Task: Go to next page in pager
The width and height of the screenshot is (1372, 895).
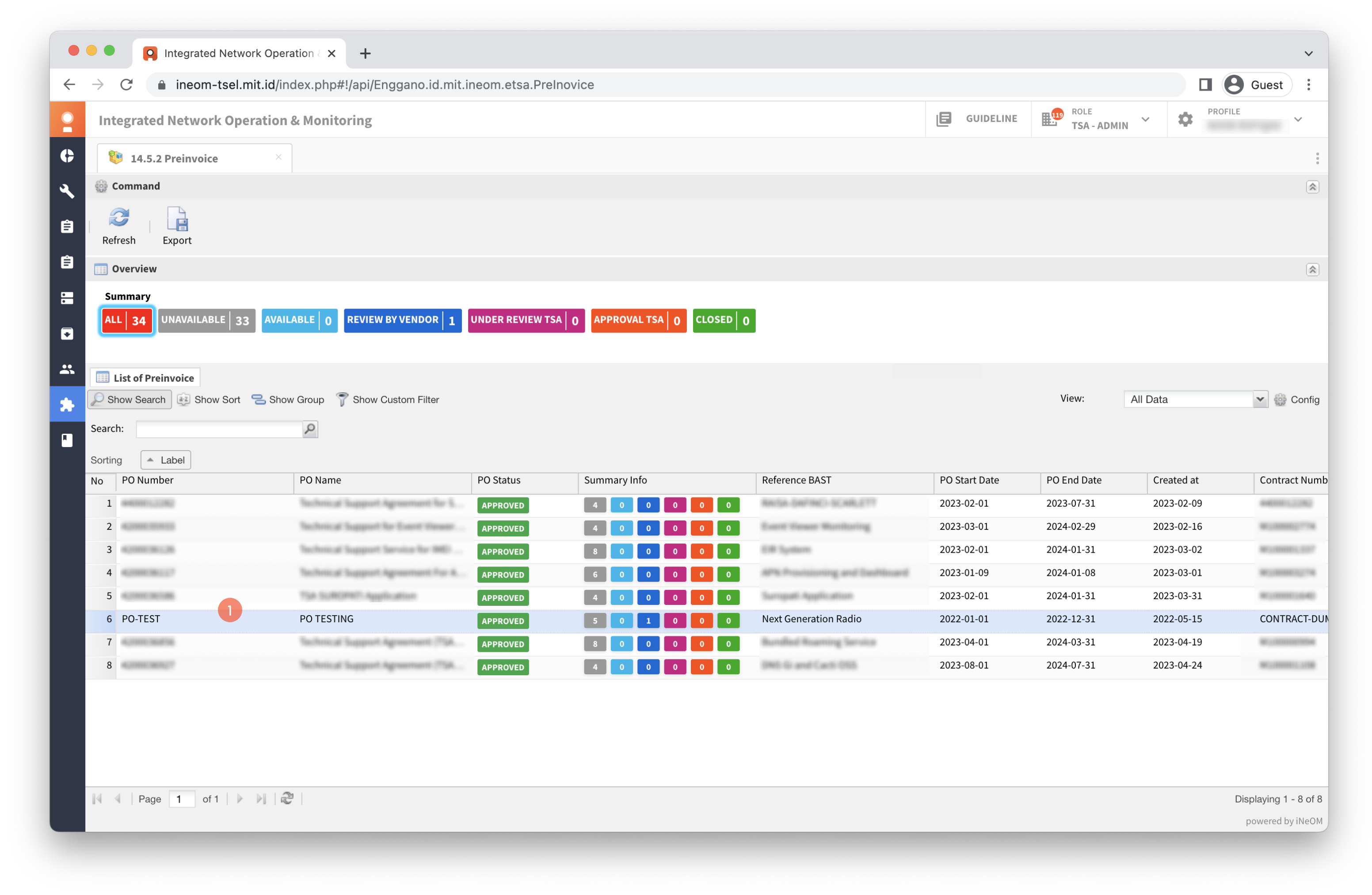Action: [240, 799]
